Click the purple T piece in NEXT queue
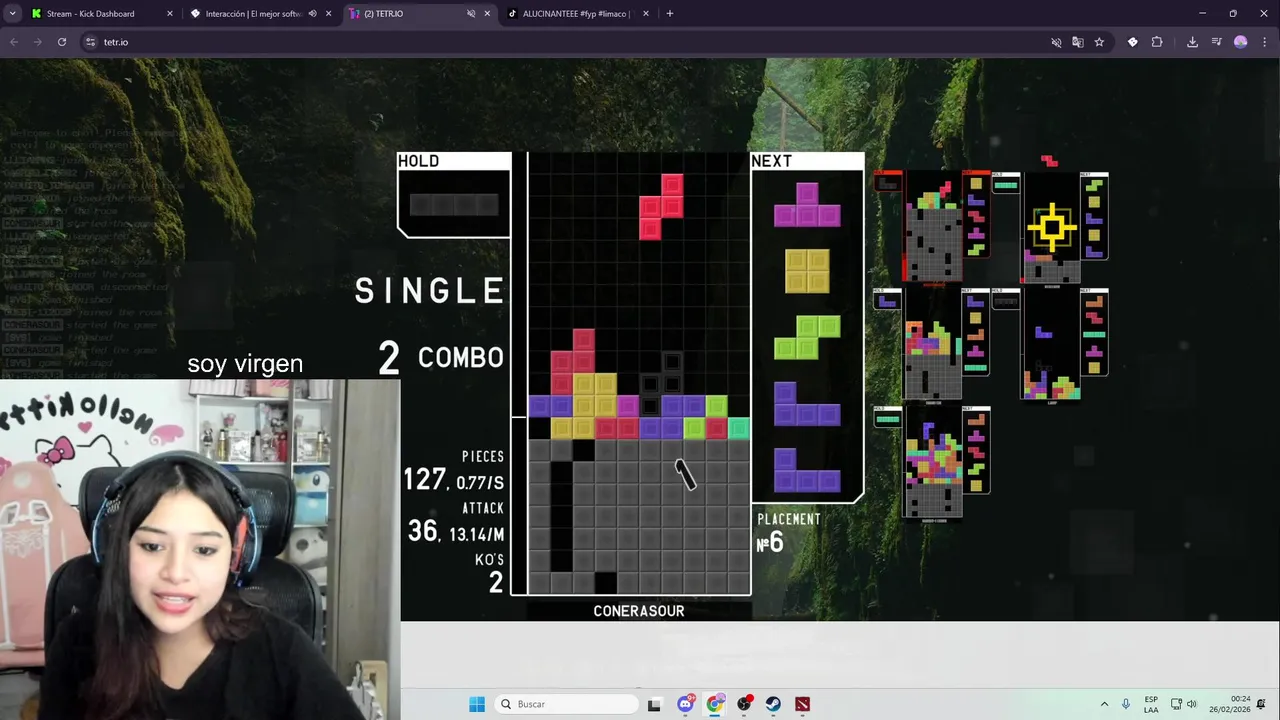Screen dimensions: 1280x720 point(807,204)
